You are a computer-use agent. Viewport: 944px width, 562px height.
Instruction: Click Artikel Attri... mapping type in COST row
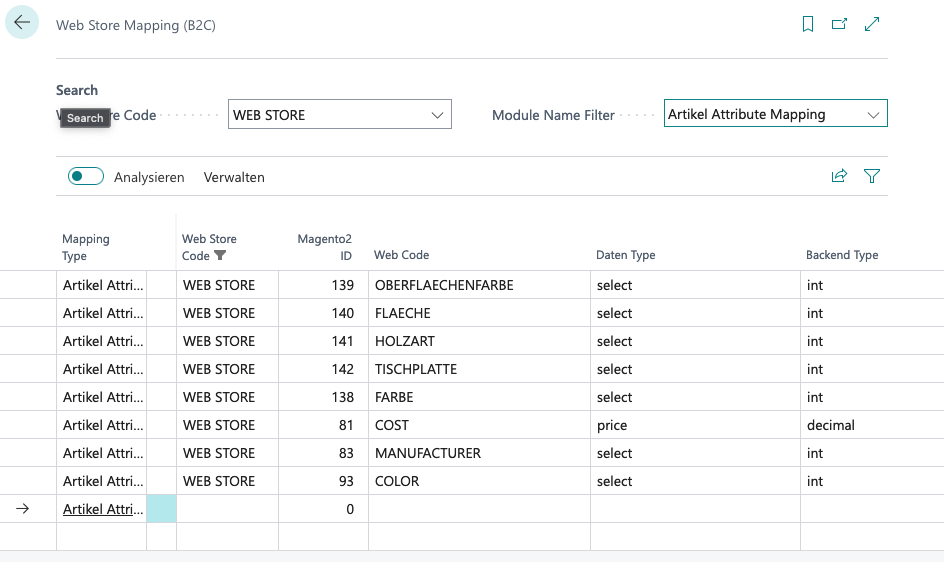(x=102, y=425)
